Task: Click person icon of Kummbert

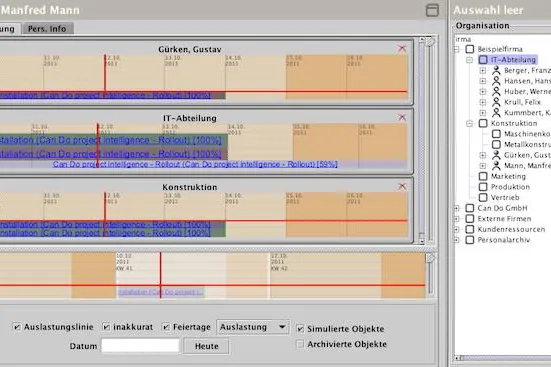Action: click(496, 112)
